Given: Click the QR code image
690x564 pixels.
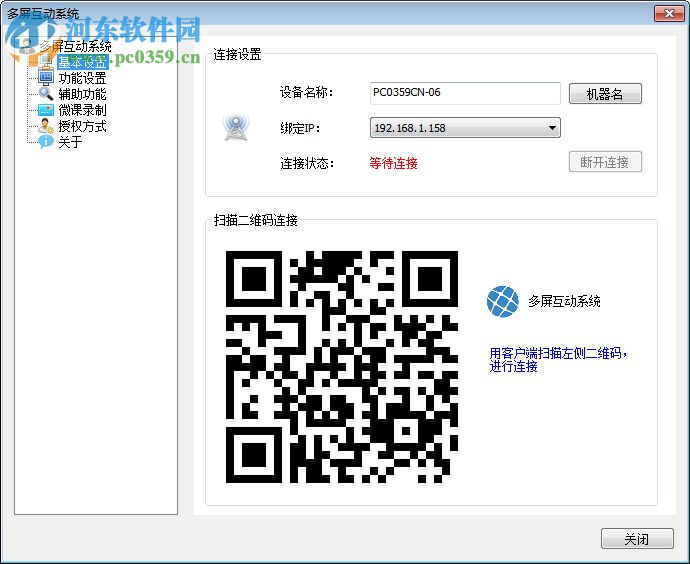Looking at the screenshot, I should (342, 367).
